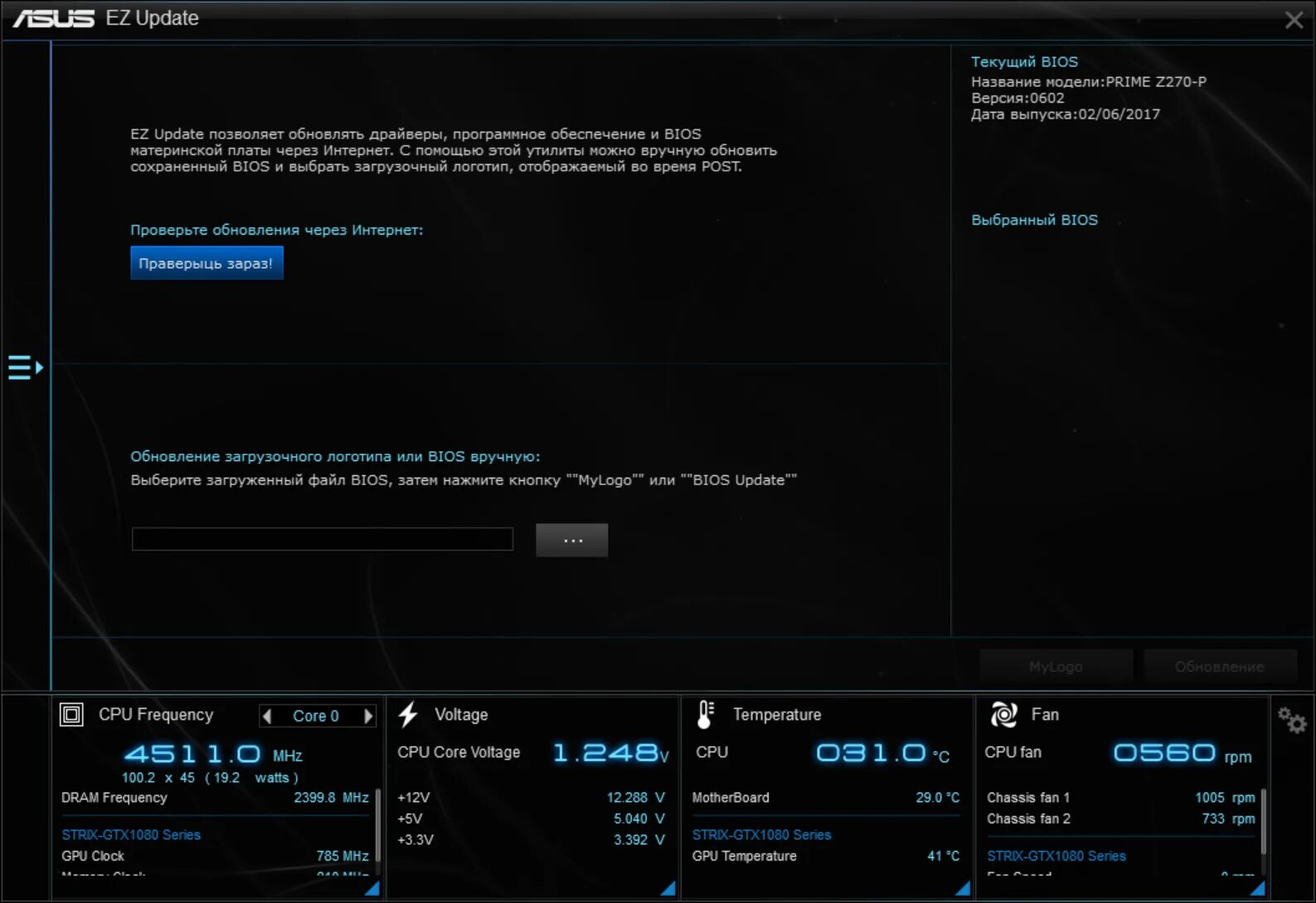Click the CPU temperature 031.0 °C value
Image resolution: width=1316 pixels, height=903 pixels.
[883, 753]
